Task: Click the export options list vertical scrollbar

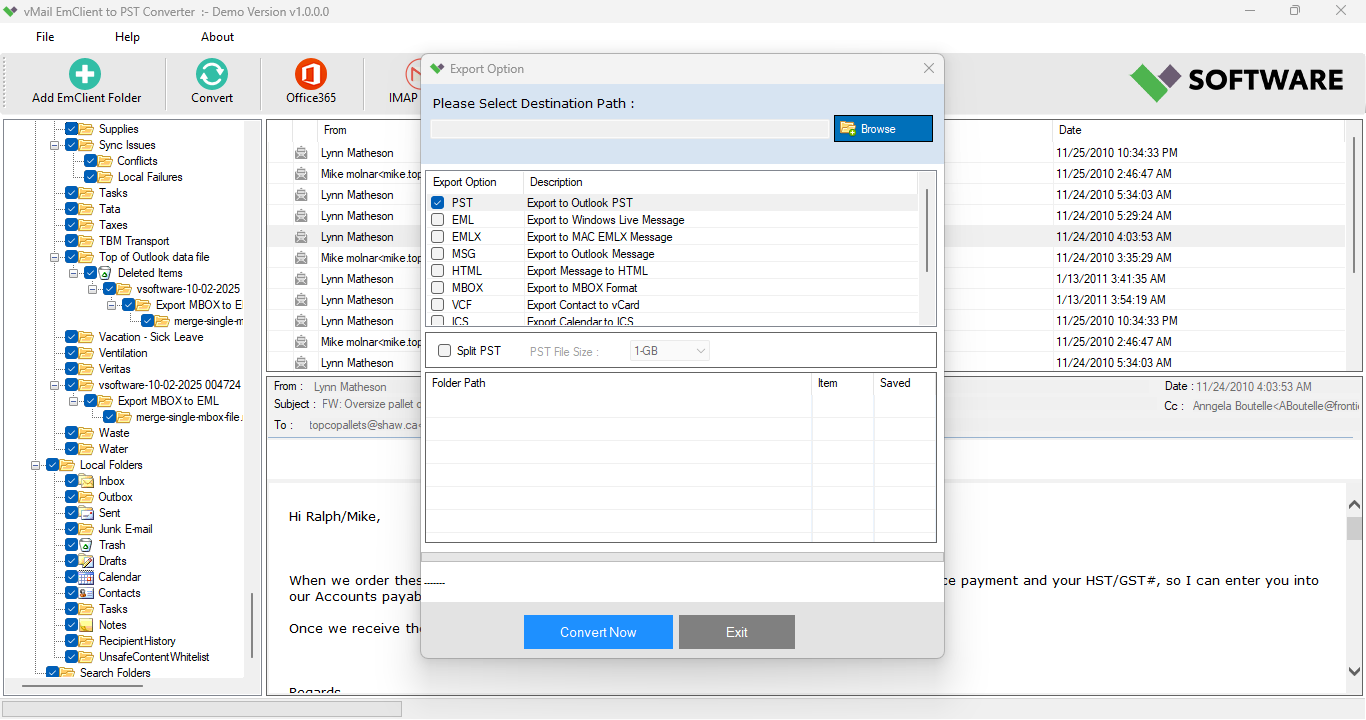Action: coord(927,230)
